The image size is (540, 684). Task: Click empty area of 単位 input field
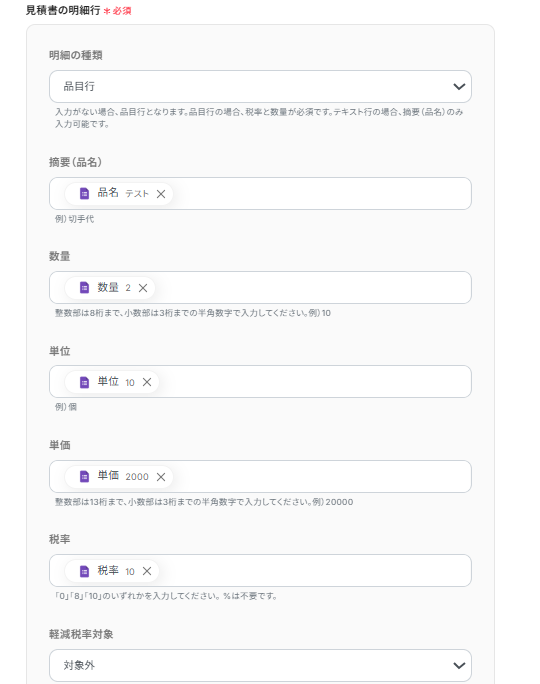[x=314, y=382]
